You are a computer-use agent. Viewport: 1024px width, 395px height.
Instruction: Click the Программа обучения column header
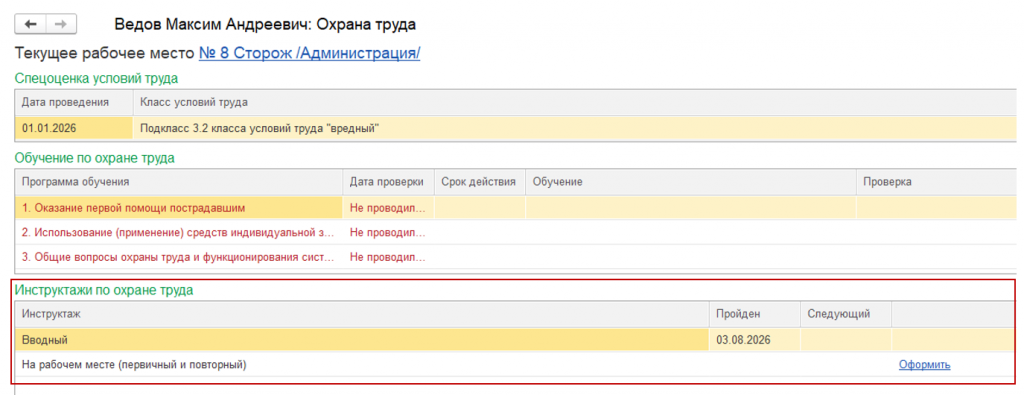[179, 182]
